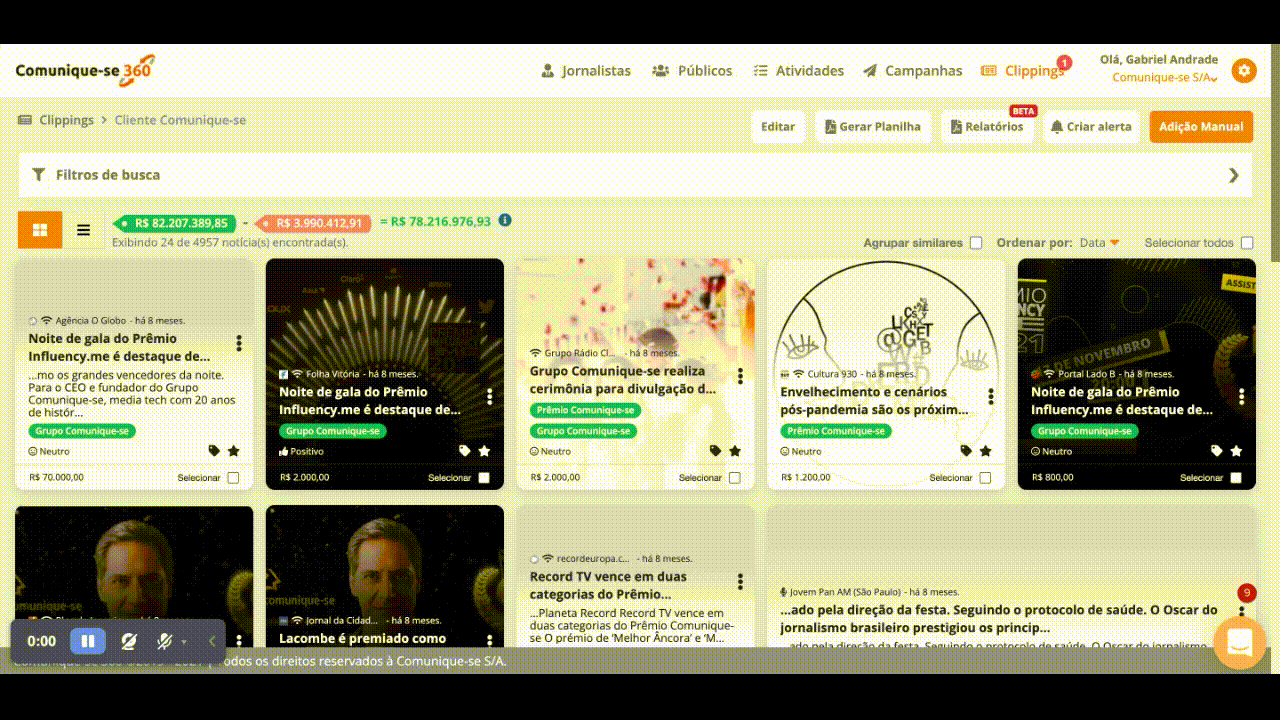Click the Gerar Planilha button

click(873, 127)
